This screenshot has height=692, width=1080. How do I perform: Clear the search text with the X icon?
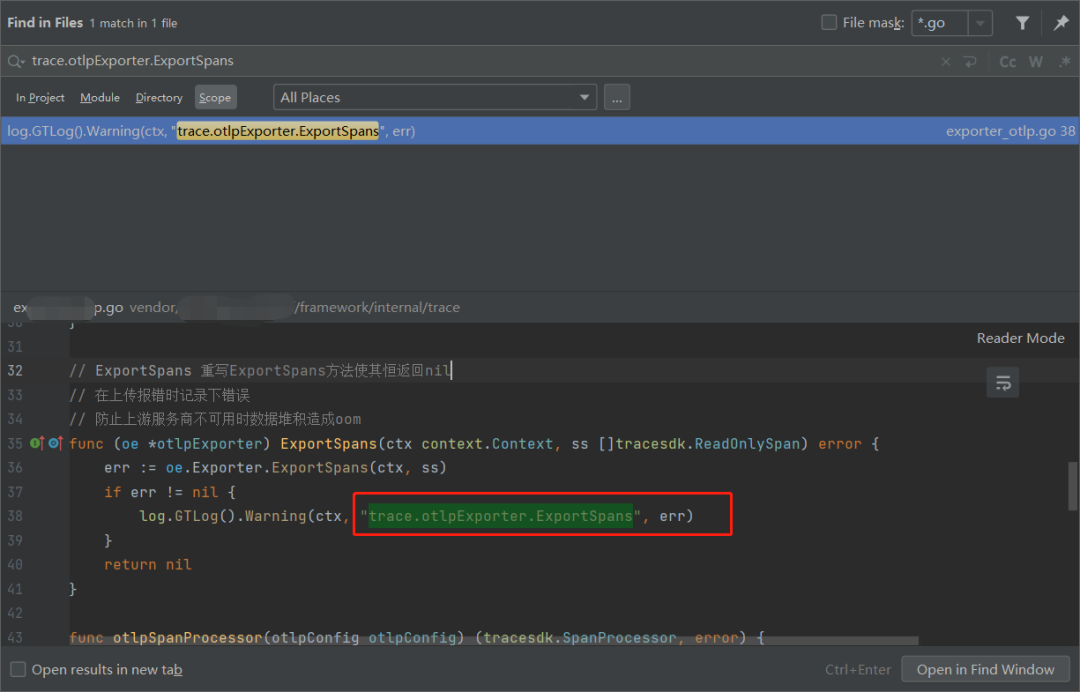946,62
